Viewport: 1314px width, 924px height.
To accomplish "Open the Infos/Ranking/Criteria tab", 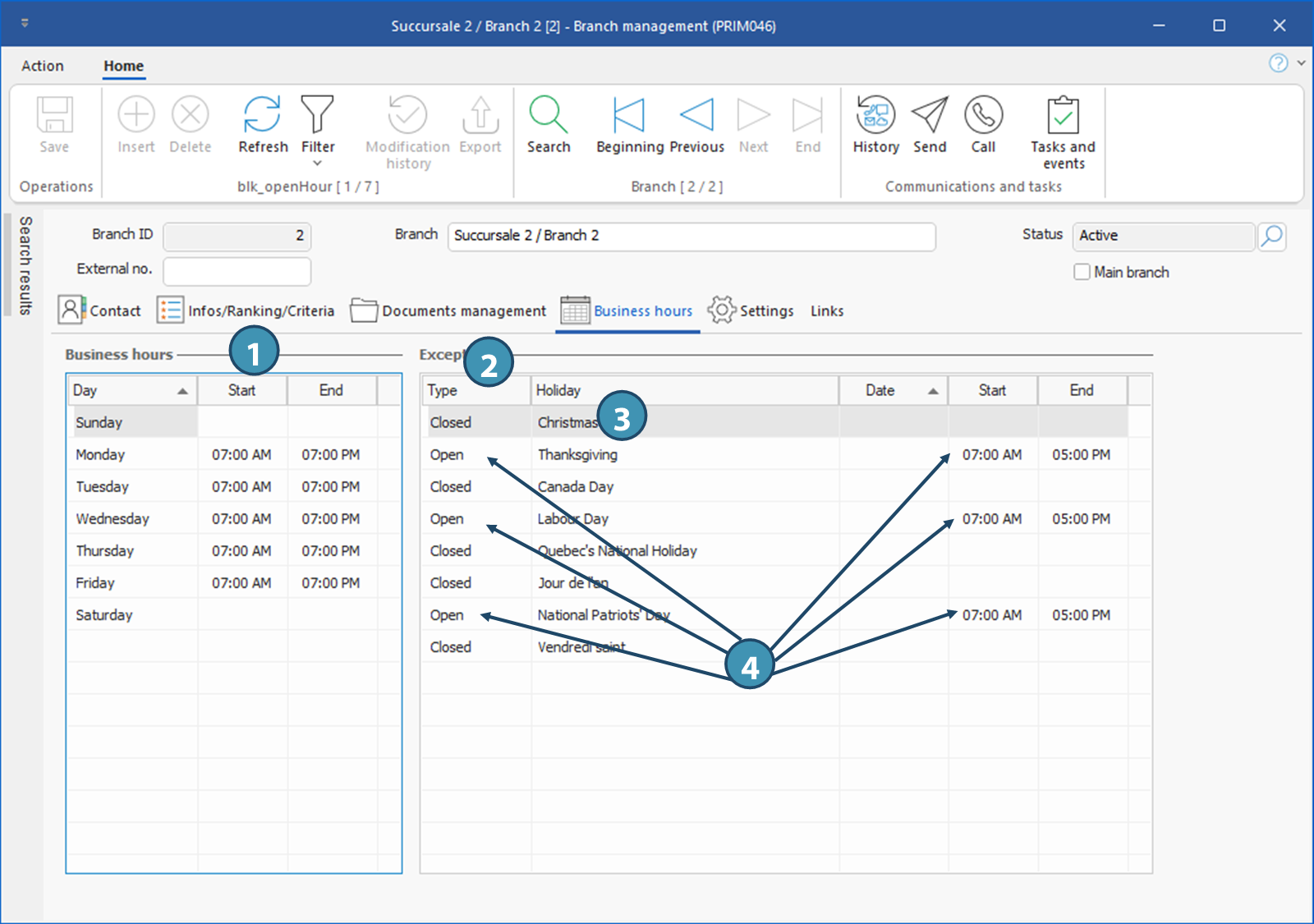I will 246,310.
